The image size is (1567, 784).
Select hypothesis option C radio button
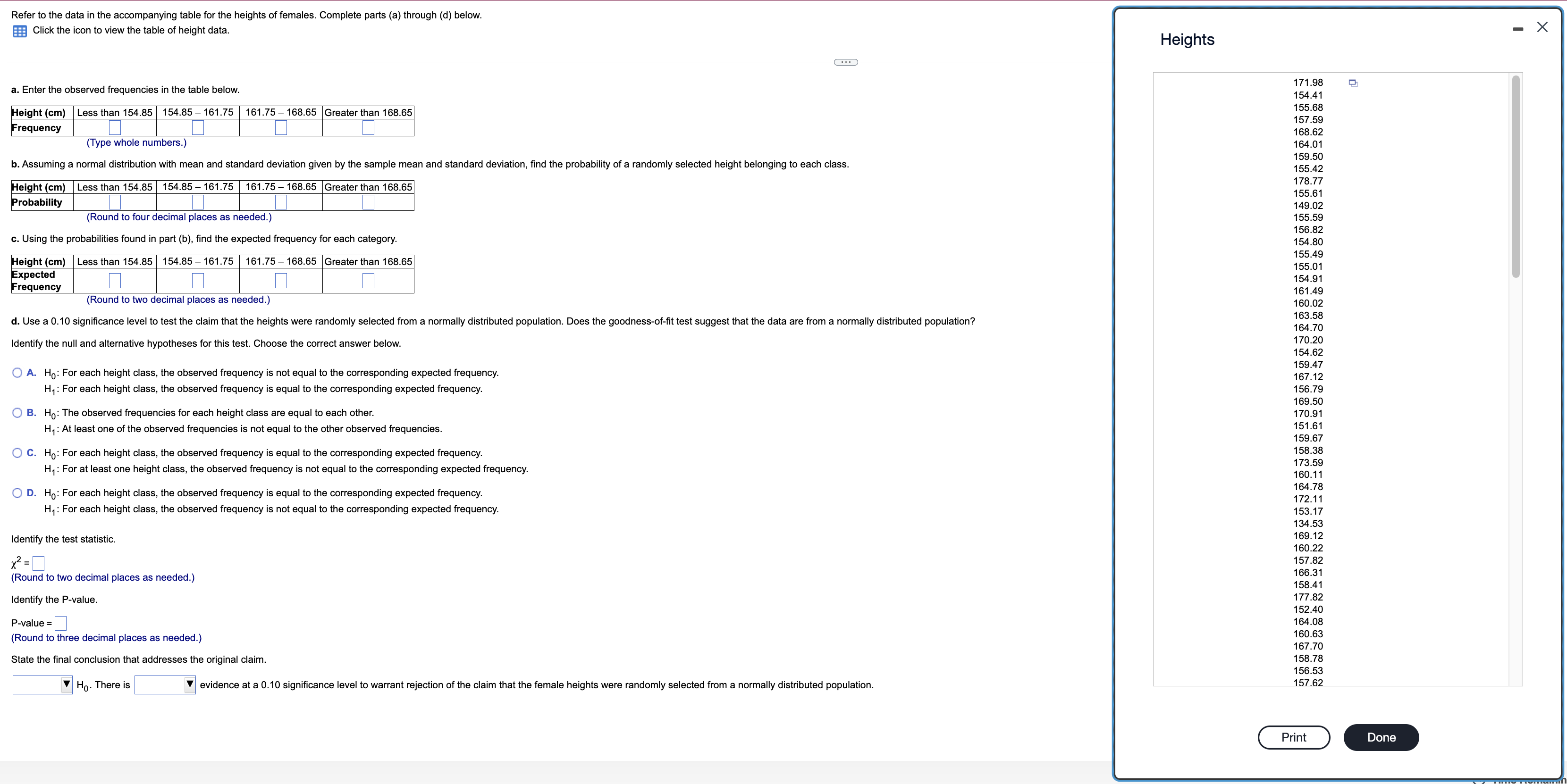point(17,452)
